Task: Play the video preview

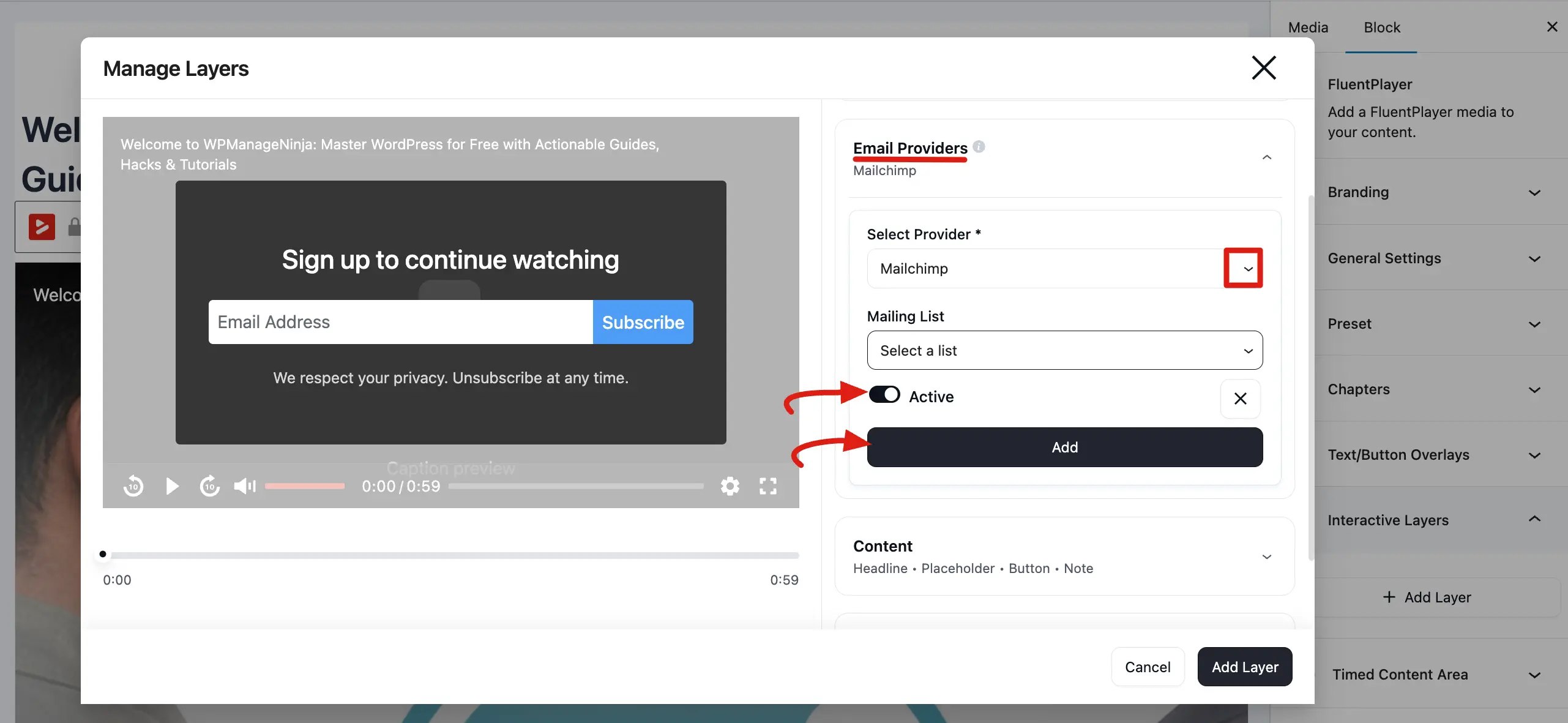Action: point(172,486)
